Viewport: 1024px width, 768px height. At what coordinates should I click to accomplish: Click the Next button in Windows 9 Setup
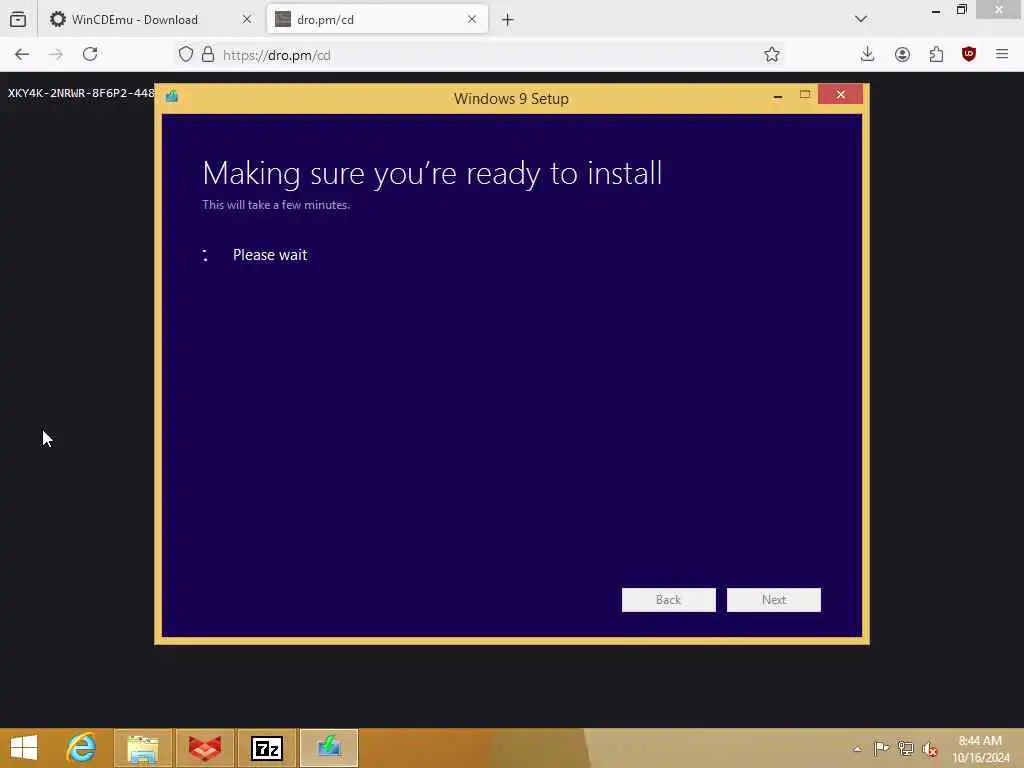point(773,600)
